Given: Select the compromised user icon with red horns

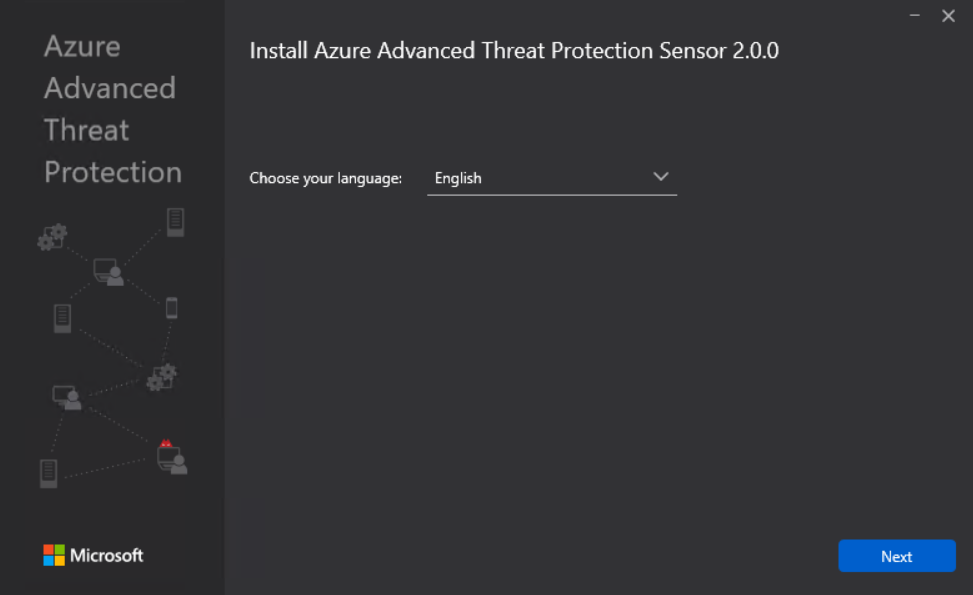Looking at the screenshot, I should click(172, 457).
